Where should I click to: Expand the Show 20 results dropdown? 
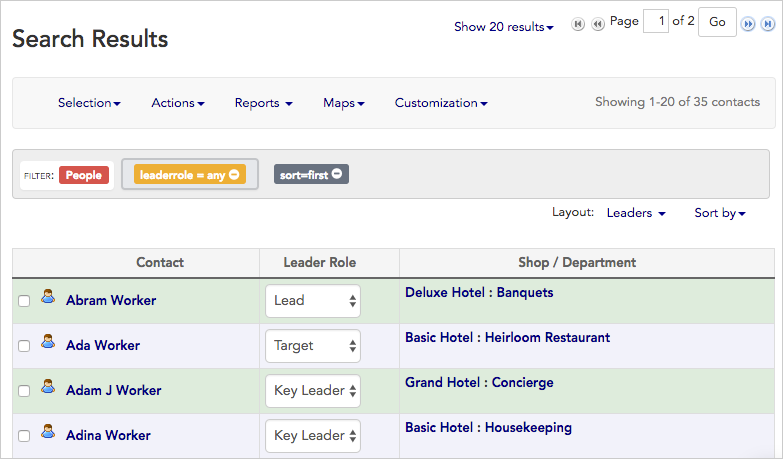coord(503,27)
